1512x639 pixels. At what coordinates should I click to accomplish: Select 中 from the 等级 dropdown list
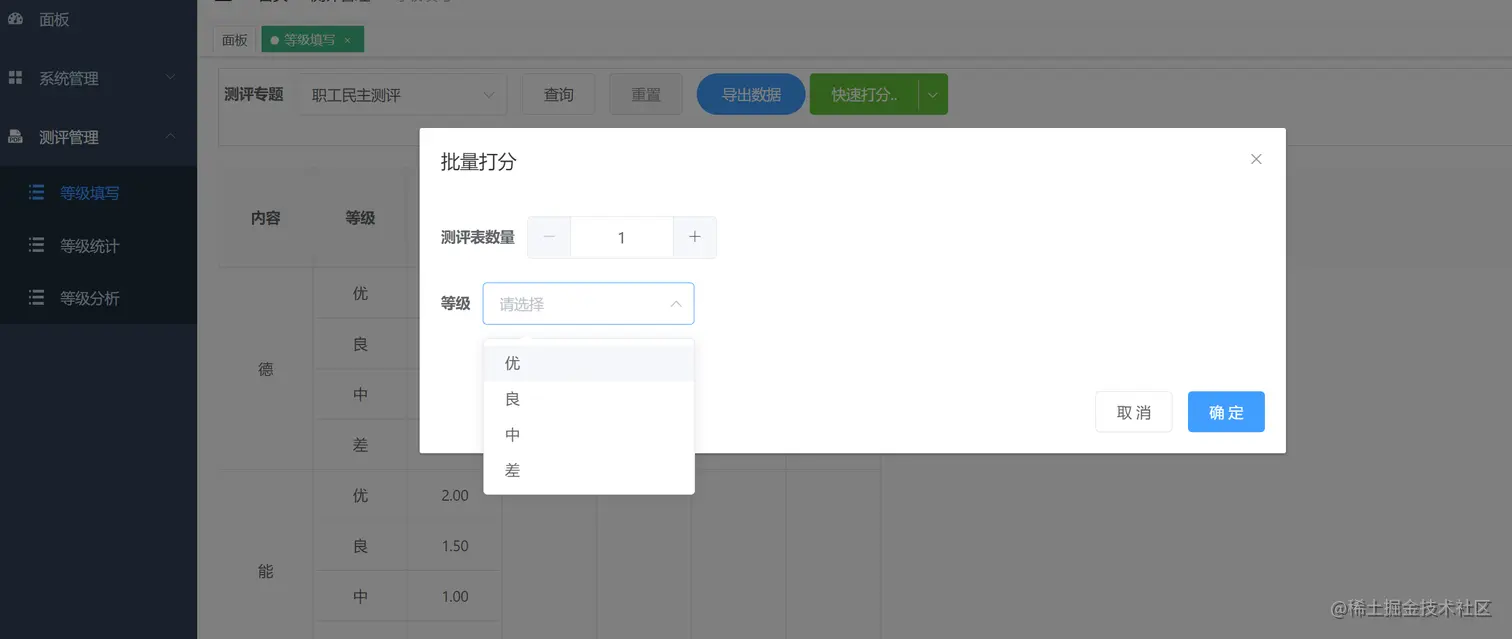click(x=589, y=435)
